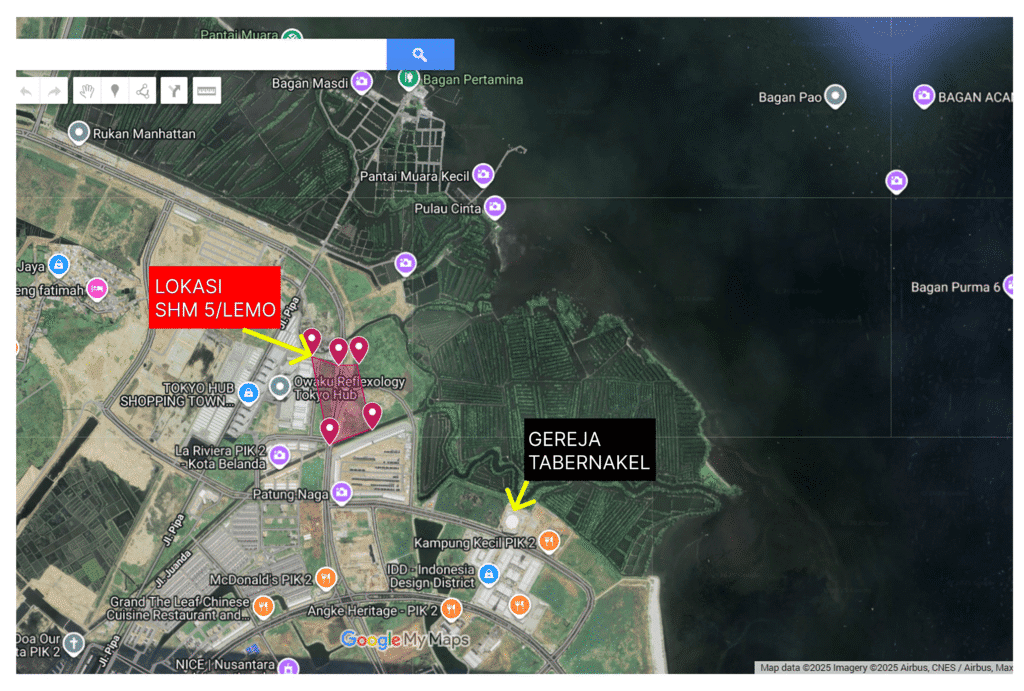Screen dimensions: 1024x691
Task: Pick the ruler measure distance tool
Action: coord(207,92)
